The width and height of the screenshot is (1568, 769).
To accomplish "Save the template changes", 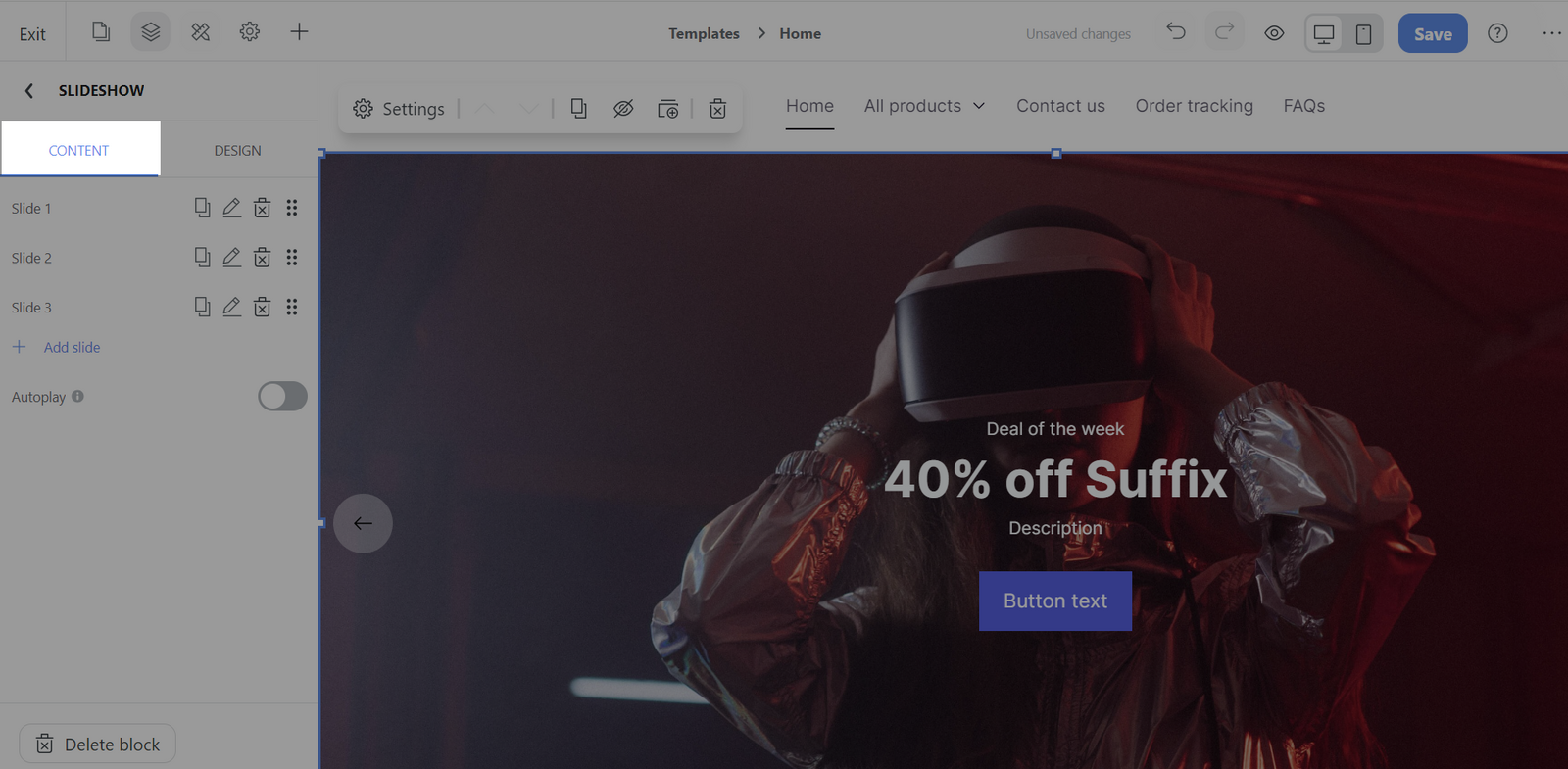I will [1433, 33].
